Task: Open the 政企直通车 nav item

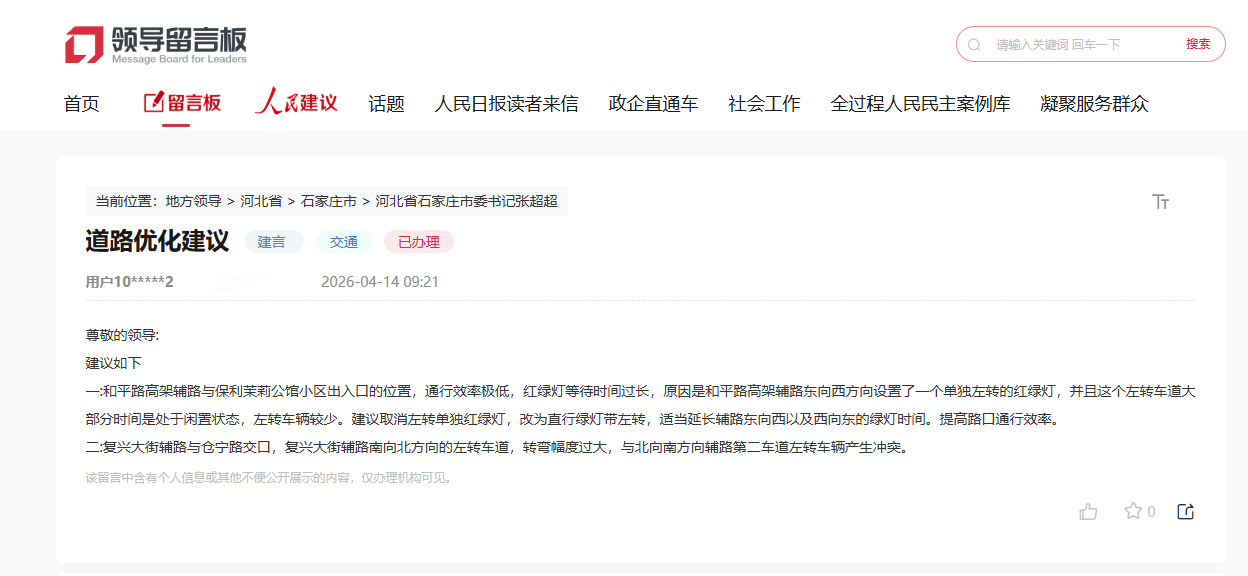Action: click(653, 104)
